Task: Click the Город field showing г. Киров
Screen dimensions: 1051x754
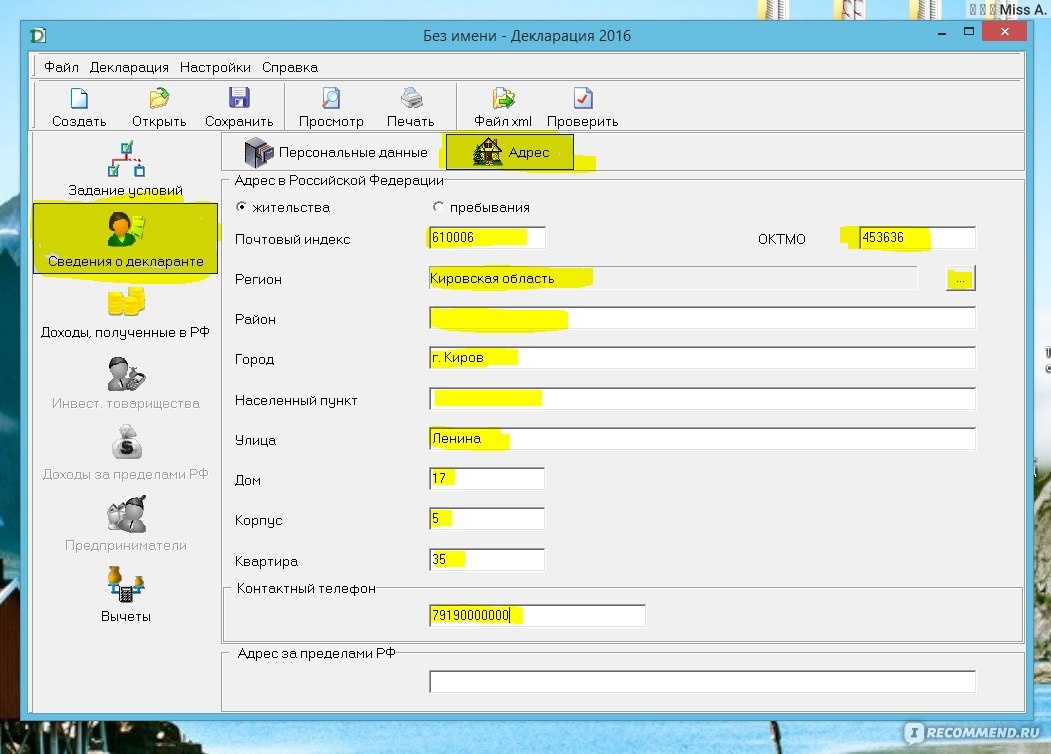Action: click(x=702, y=358)
